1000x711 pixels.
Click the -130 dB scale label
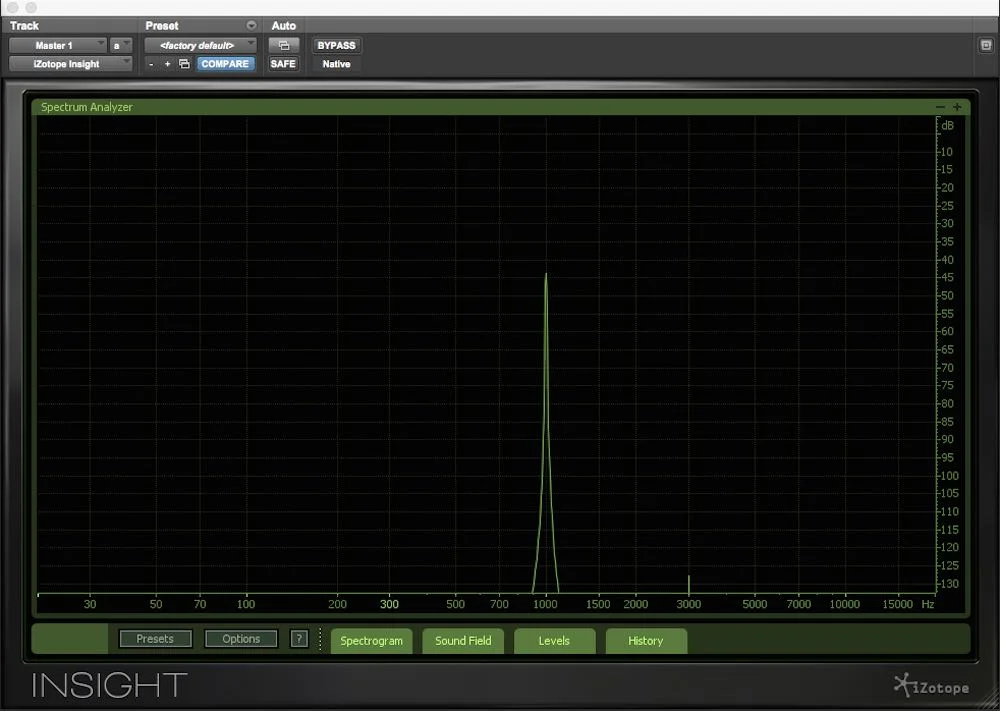pos(948,583)
